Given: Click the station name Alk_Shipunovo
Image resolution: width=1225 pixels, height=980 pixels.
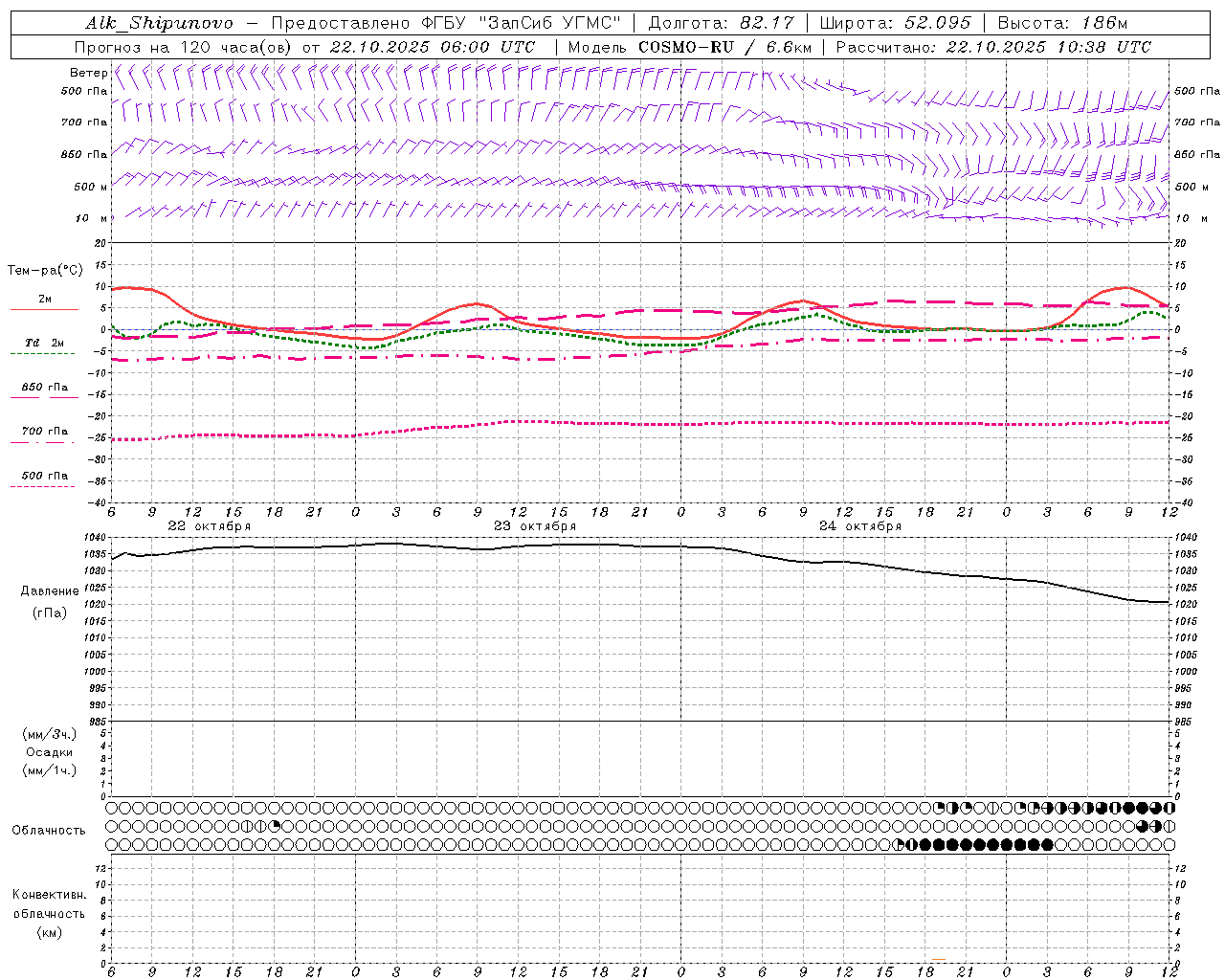Looking at the screenshot, I should pos(160,23).
